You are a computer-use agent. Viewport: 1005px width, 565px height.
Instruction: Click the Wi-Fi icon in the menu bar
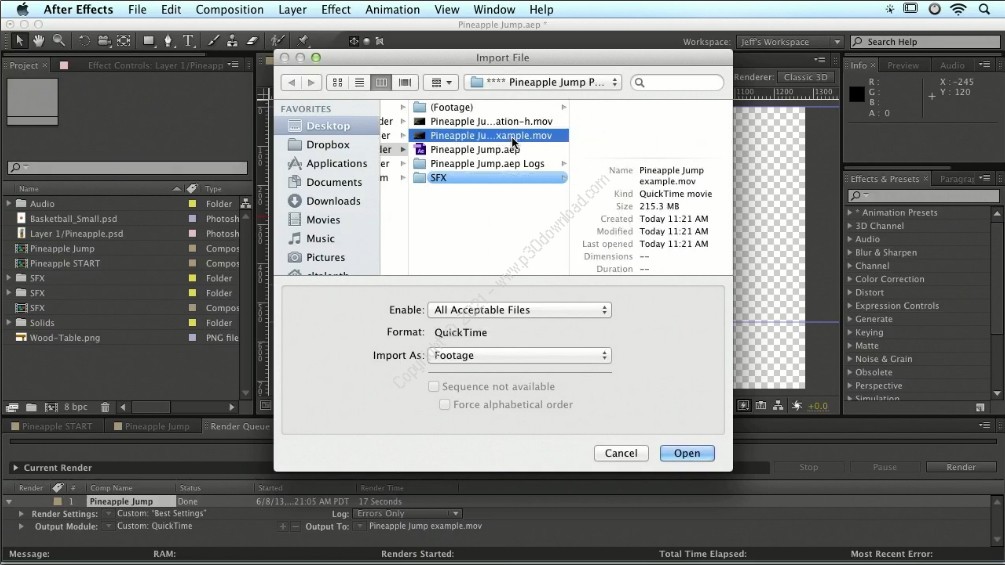click(x=958, y=9)
